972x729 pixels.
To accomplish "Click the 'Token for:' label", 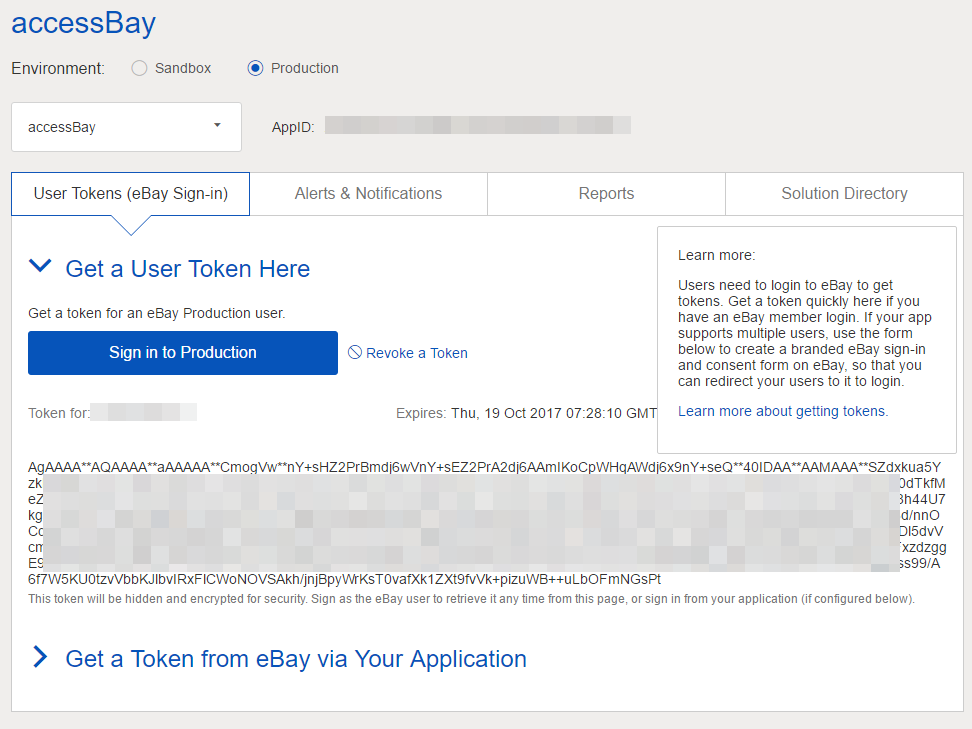I will point(59,413).
